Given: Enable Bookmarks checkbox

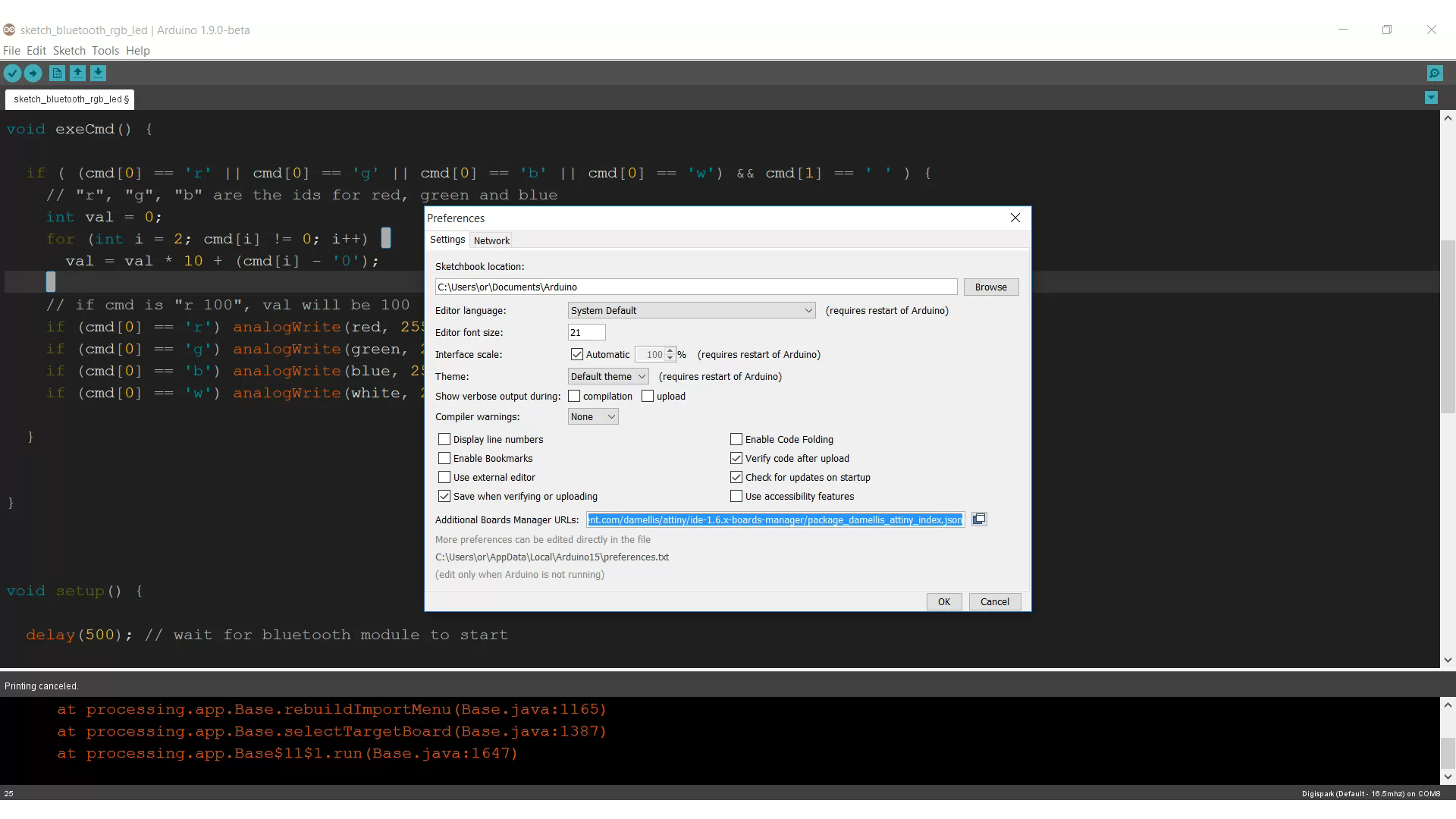Looking at the screenshot, I should pyautogui.click(x=444, y=458).
